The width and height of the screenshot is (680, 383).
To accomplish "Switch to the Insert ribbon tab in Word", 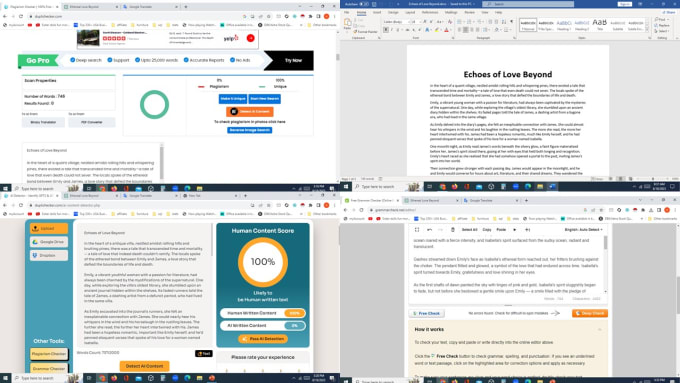I will pyautogui.click(x=377, y=13).
